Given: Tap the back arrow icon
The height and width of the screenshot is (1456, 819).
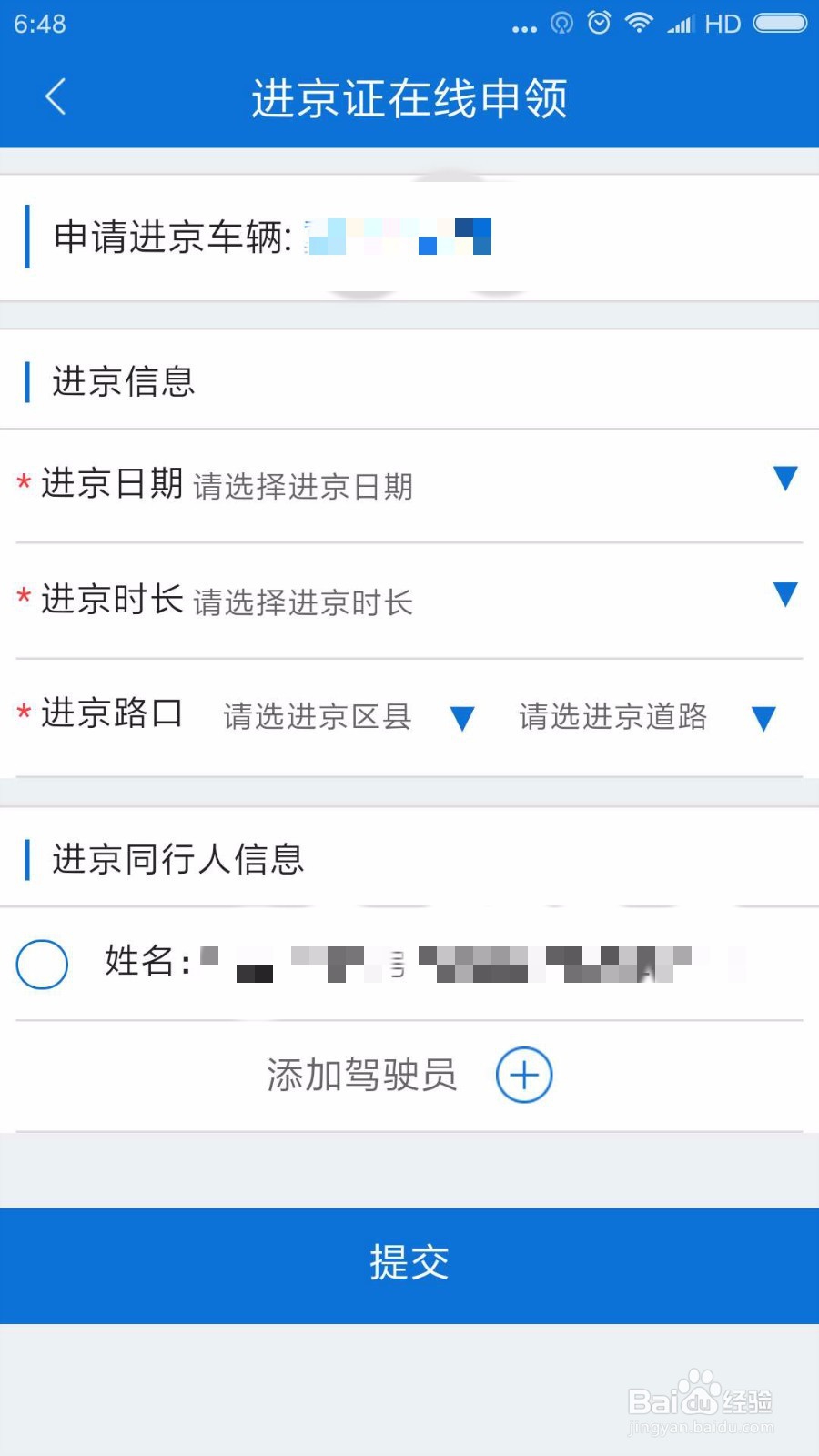Looking at the screenshot, I should [56, 96].
